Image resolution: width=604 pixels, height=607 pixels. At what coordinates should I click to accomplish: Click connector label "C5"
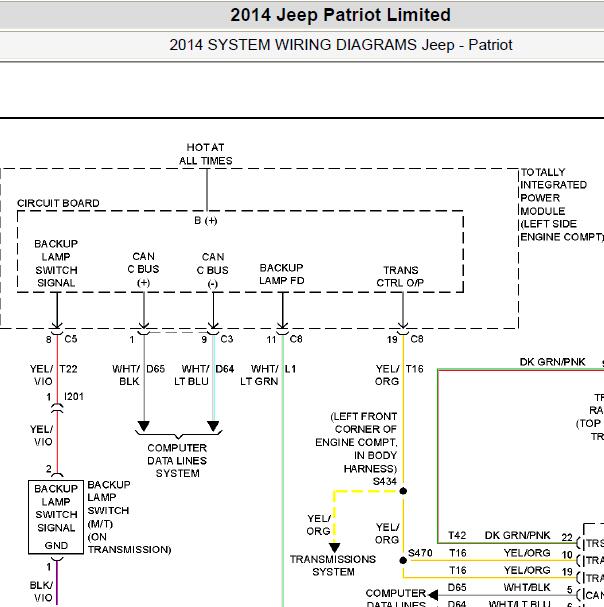click(71, 339)
